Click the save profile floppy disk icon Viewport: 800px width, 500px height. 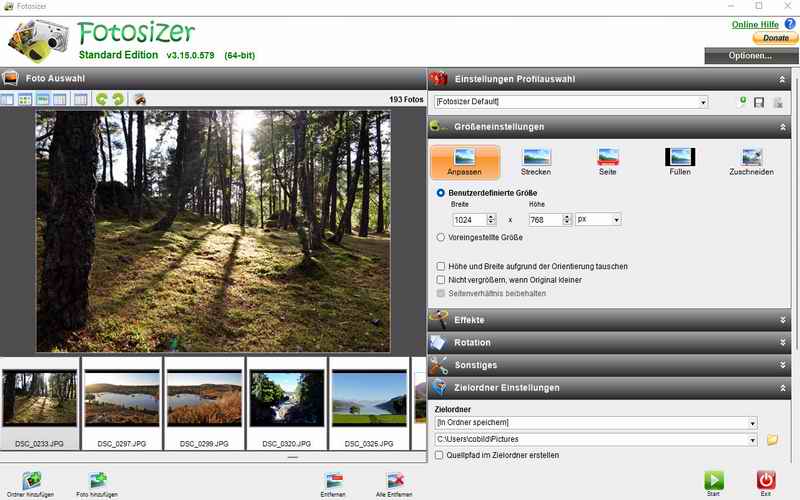click(x=759, y=102)
